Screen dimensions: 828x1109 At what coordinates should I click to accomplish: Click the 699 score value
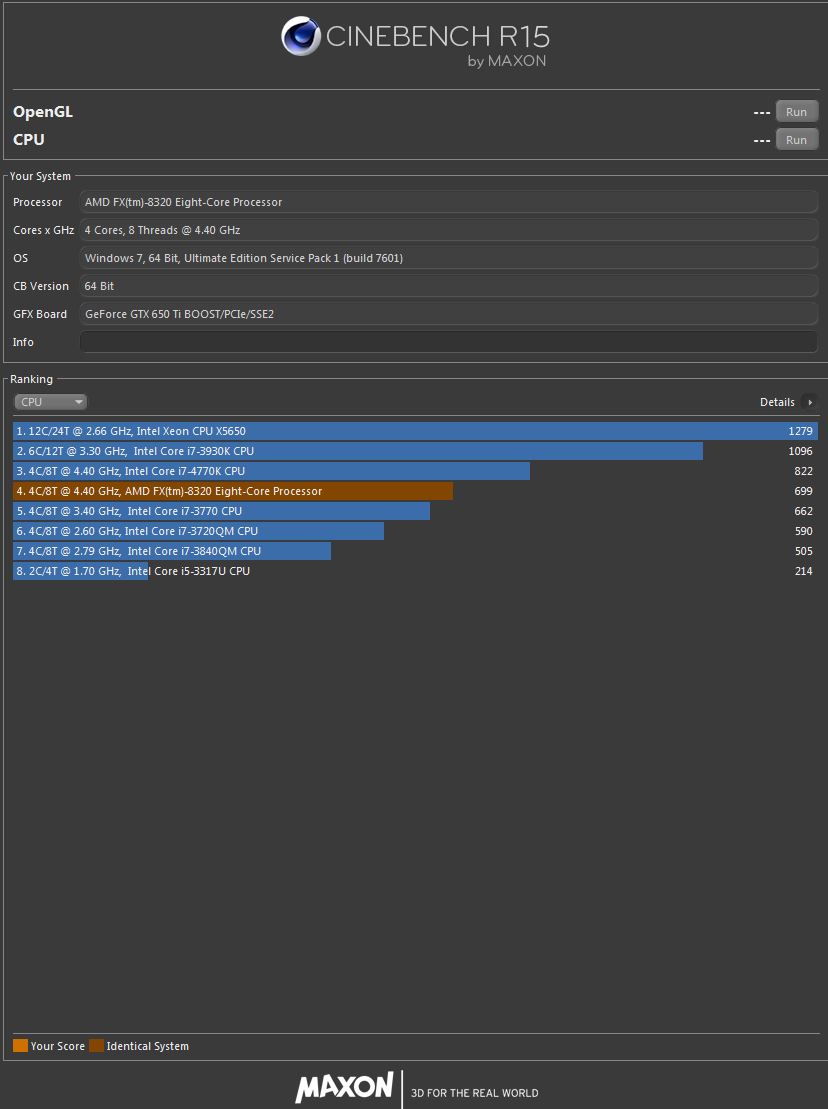tap(803, 491)
